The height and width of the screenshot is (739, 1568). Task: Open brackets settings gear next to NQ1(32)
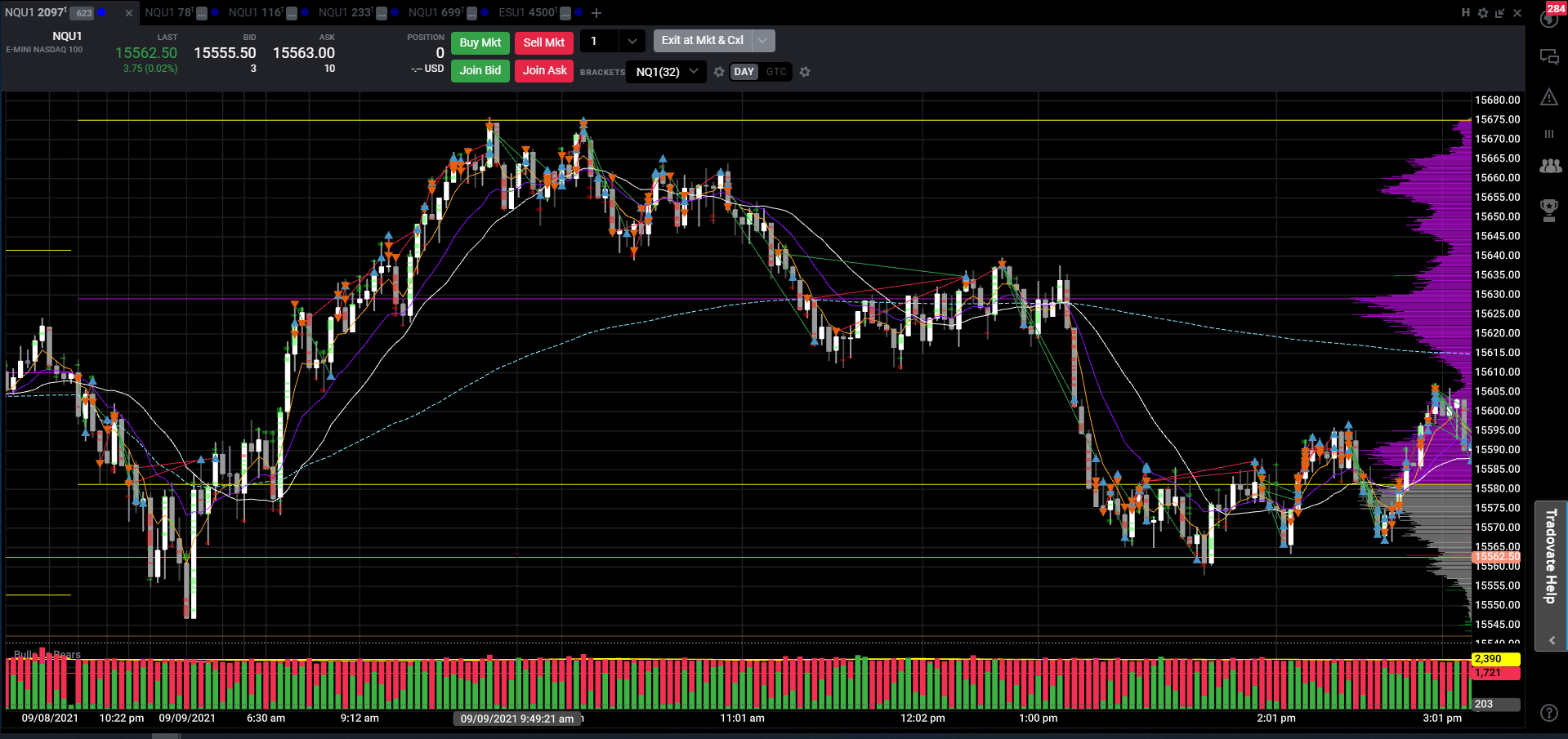tap(719, 72)
